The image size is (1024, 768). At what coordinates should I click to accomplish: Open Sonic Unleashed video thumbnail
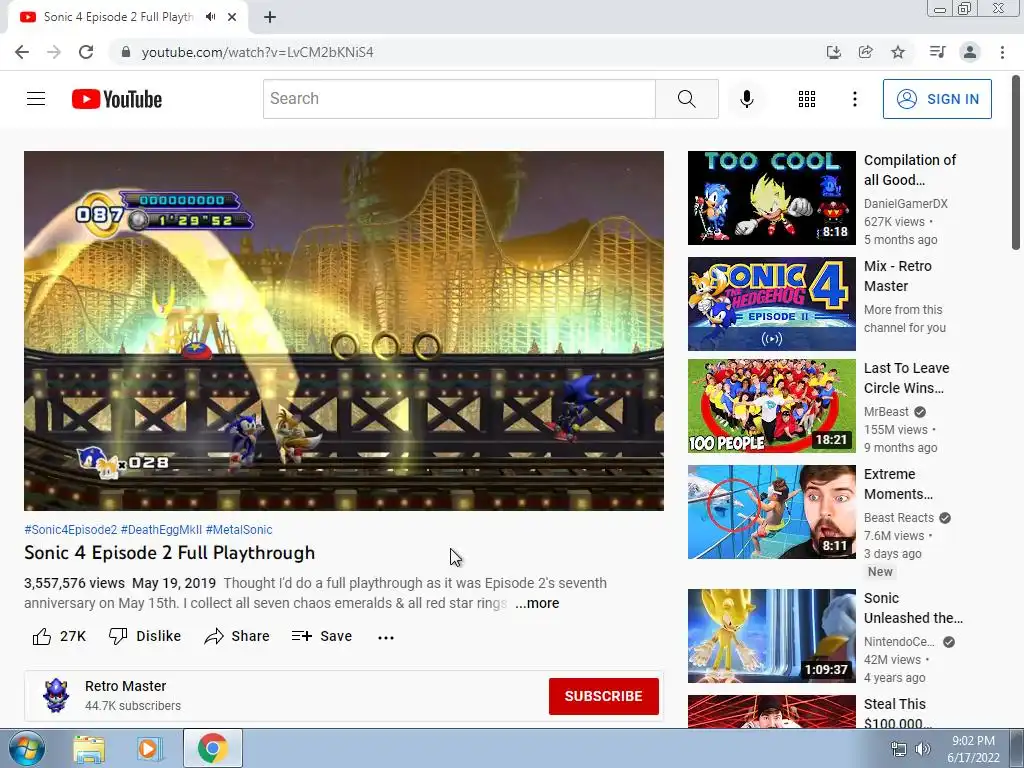[x=771, y=636]
